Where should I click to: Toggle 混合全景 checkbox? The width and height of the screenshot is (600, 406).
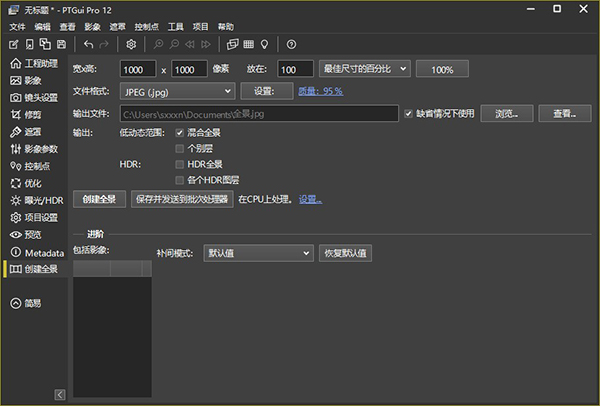click(x=179, y=133)
